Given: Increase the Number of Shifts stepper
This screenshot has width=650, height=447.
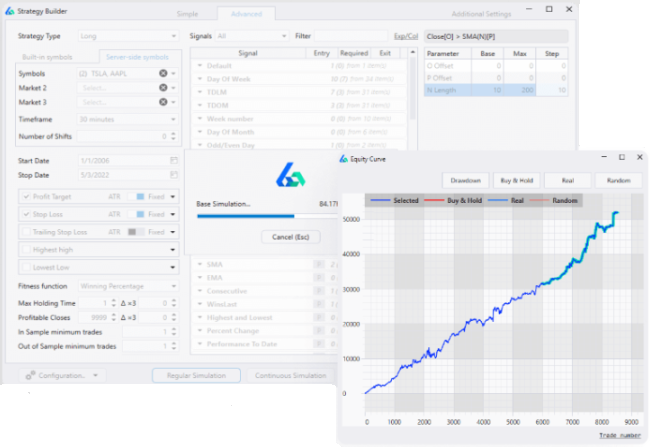Looking at the screenshot, I should click(173, 134).
